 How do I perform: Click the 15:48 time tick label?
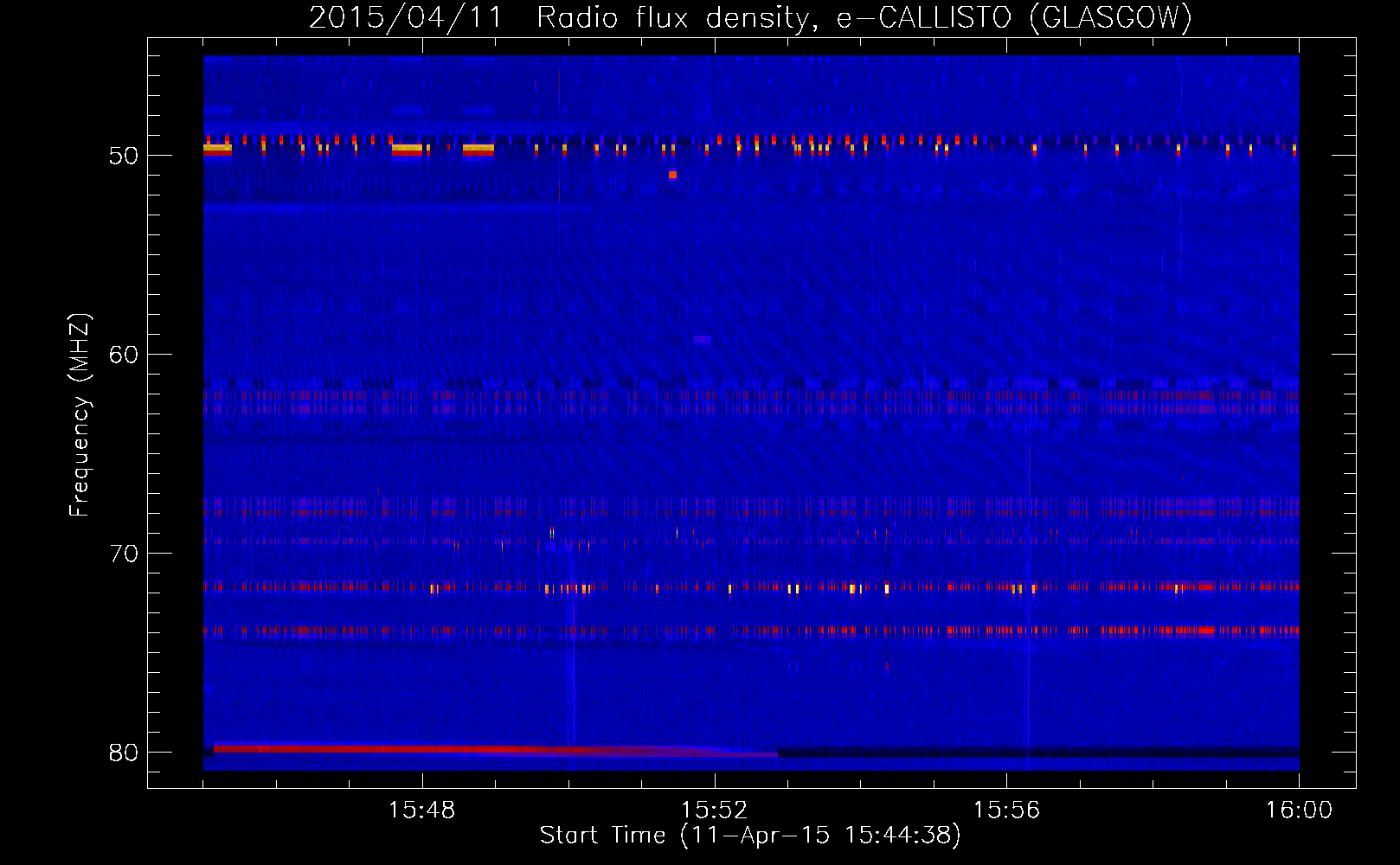(x=421, y=811)
